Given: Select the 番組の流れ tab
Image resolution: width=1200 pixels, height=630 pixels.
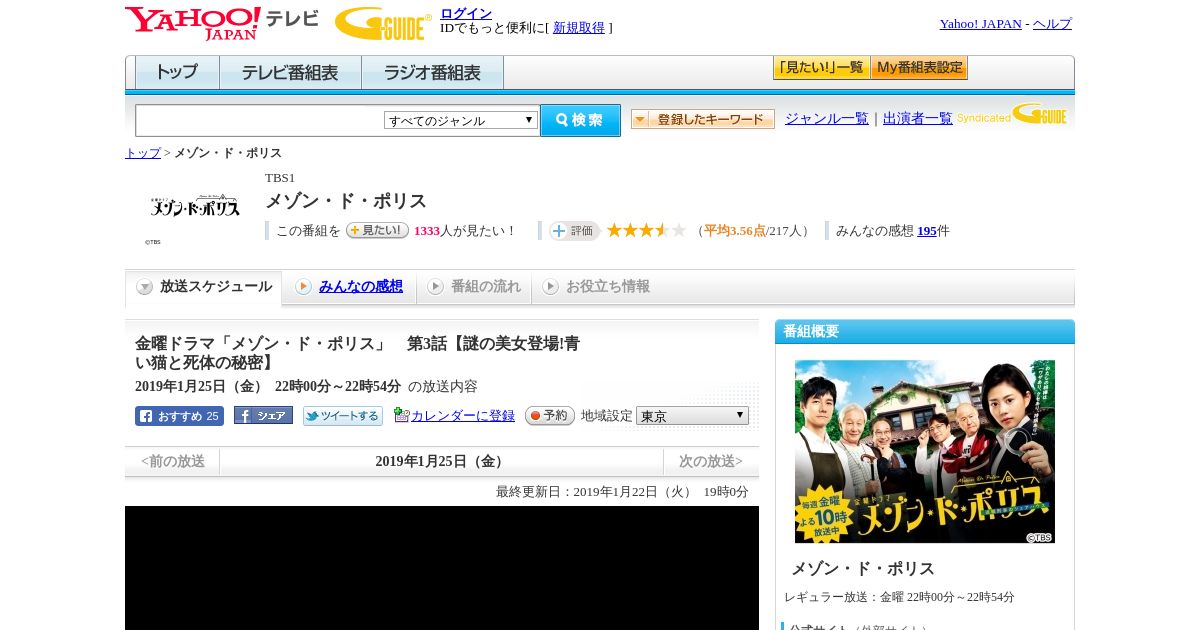Looking at the screenshot, I should pos(474,287).
